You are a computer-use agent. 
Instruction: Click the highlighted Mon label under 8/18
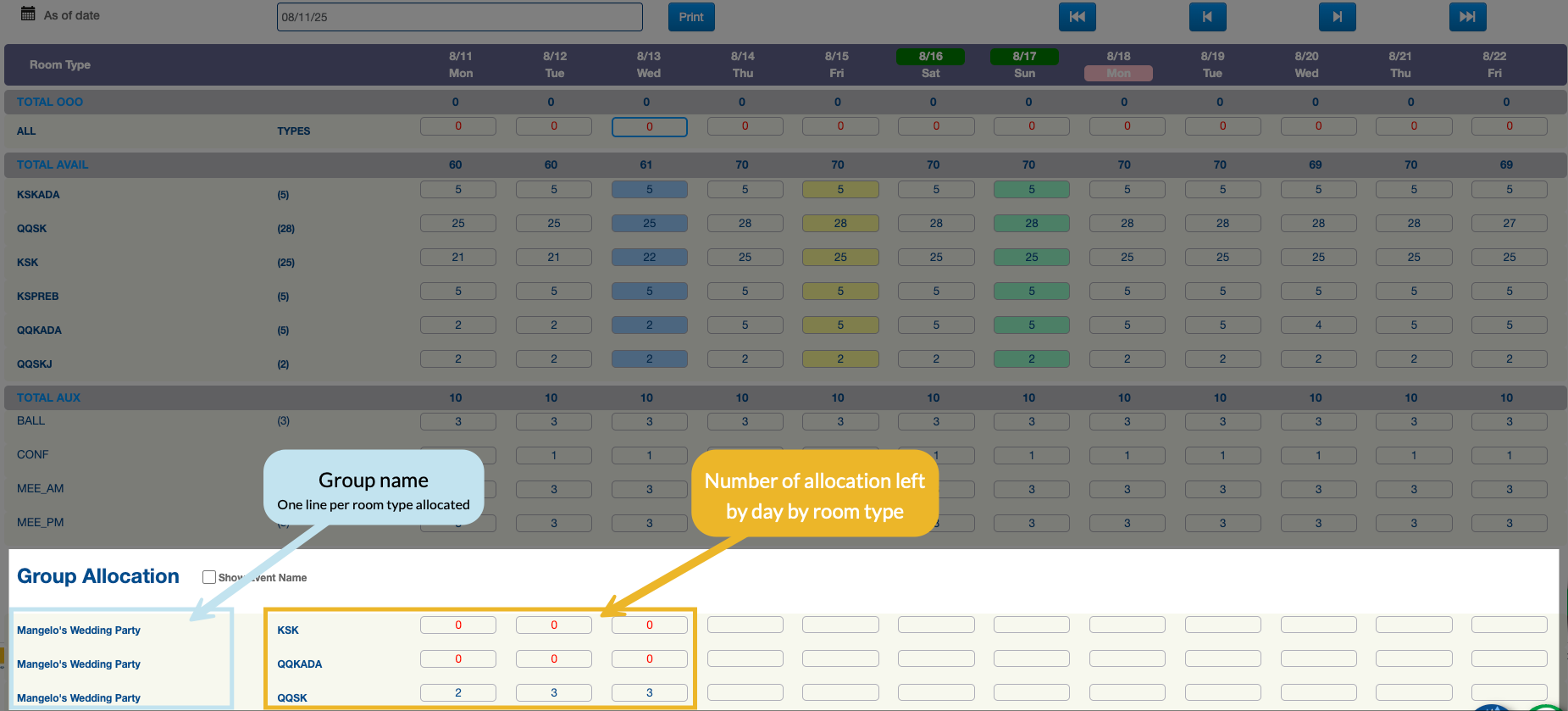pyautogui.click(x=1118, y=74)
